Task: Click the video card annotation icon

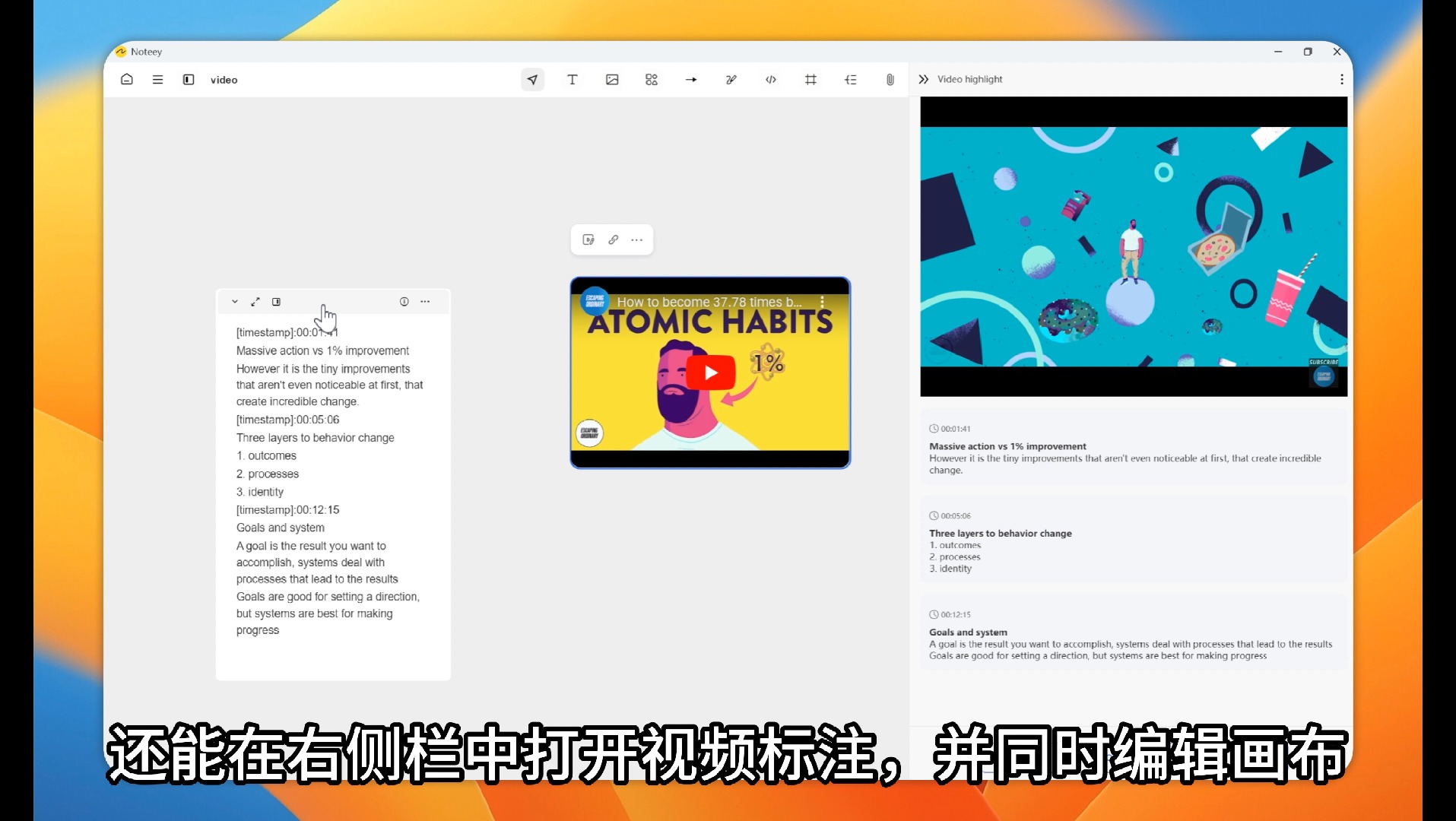Action: coord(588,239)
